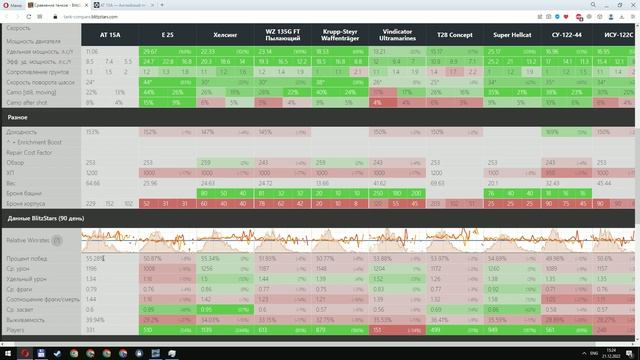Open the taskbar clock and calendar
Screen dimensions: 640x360
pyautogui.click(x=611, y=353)
